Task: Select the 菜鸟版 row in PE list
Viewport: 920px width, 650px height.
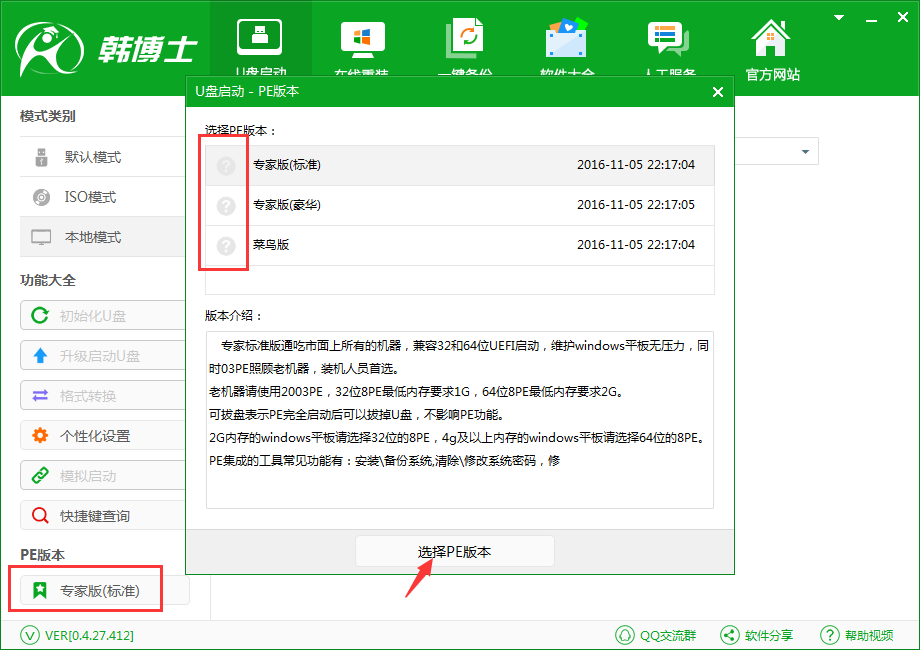Action: tap(460, 245)
